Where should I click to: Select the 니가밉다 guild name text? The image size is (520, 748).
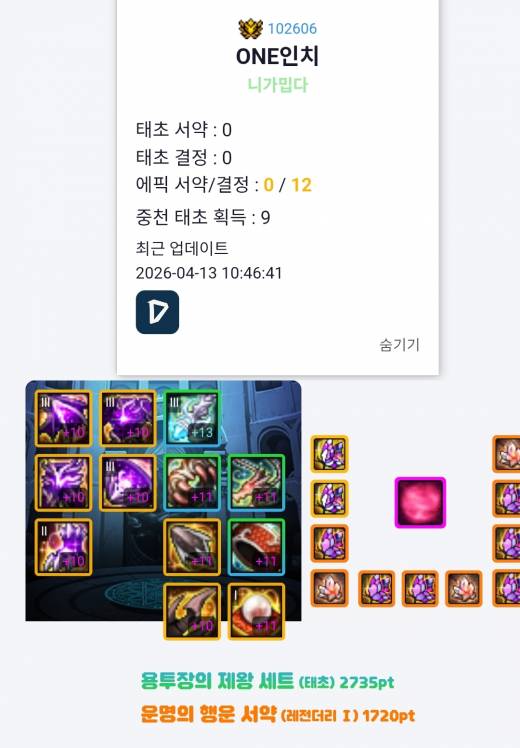(278, 85)
